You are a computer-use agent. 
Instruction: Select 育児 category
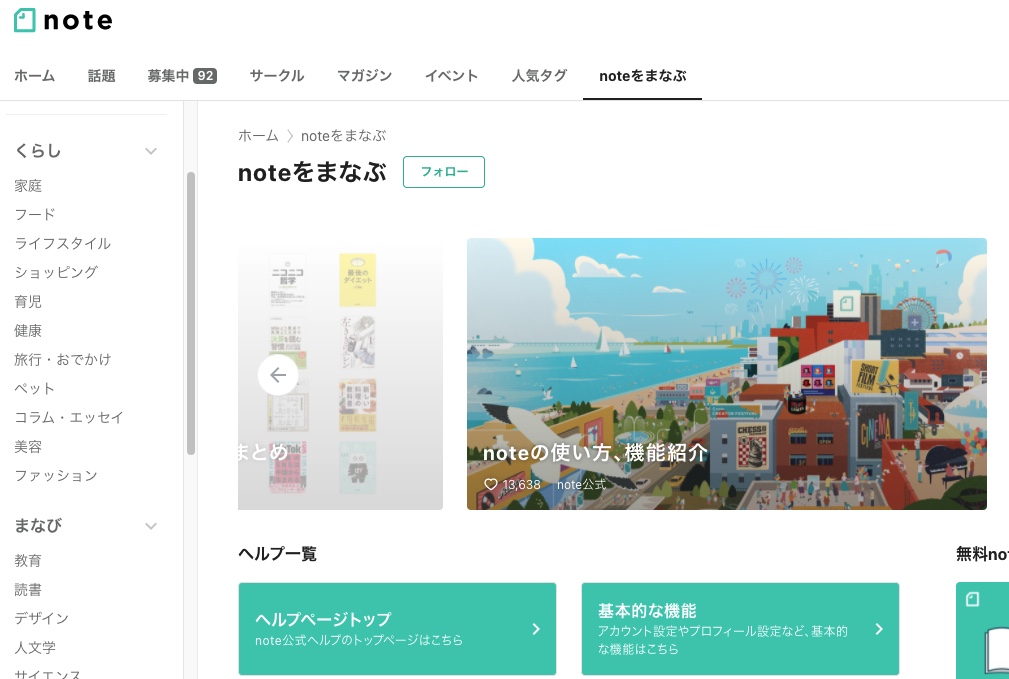tap(28, 302)
